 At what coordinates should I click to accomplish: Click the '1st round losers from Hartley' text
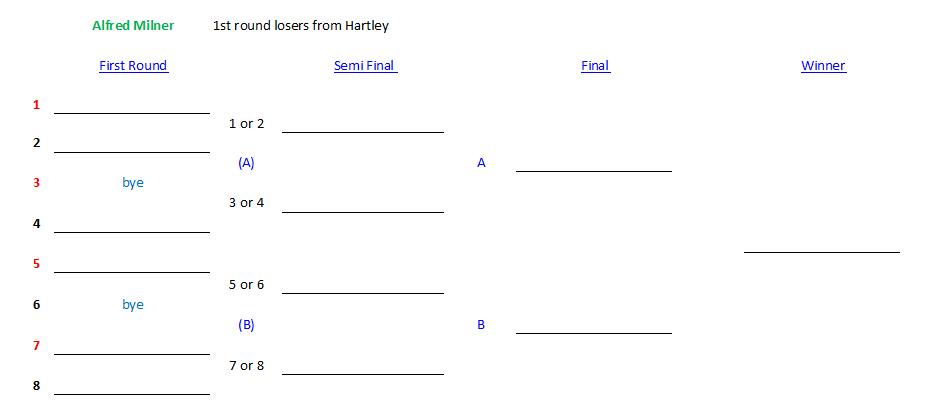(x=301, y=26)
